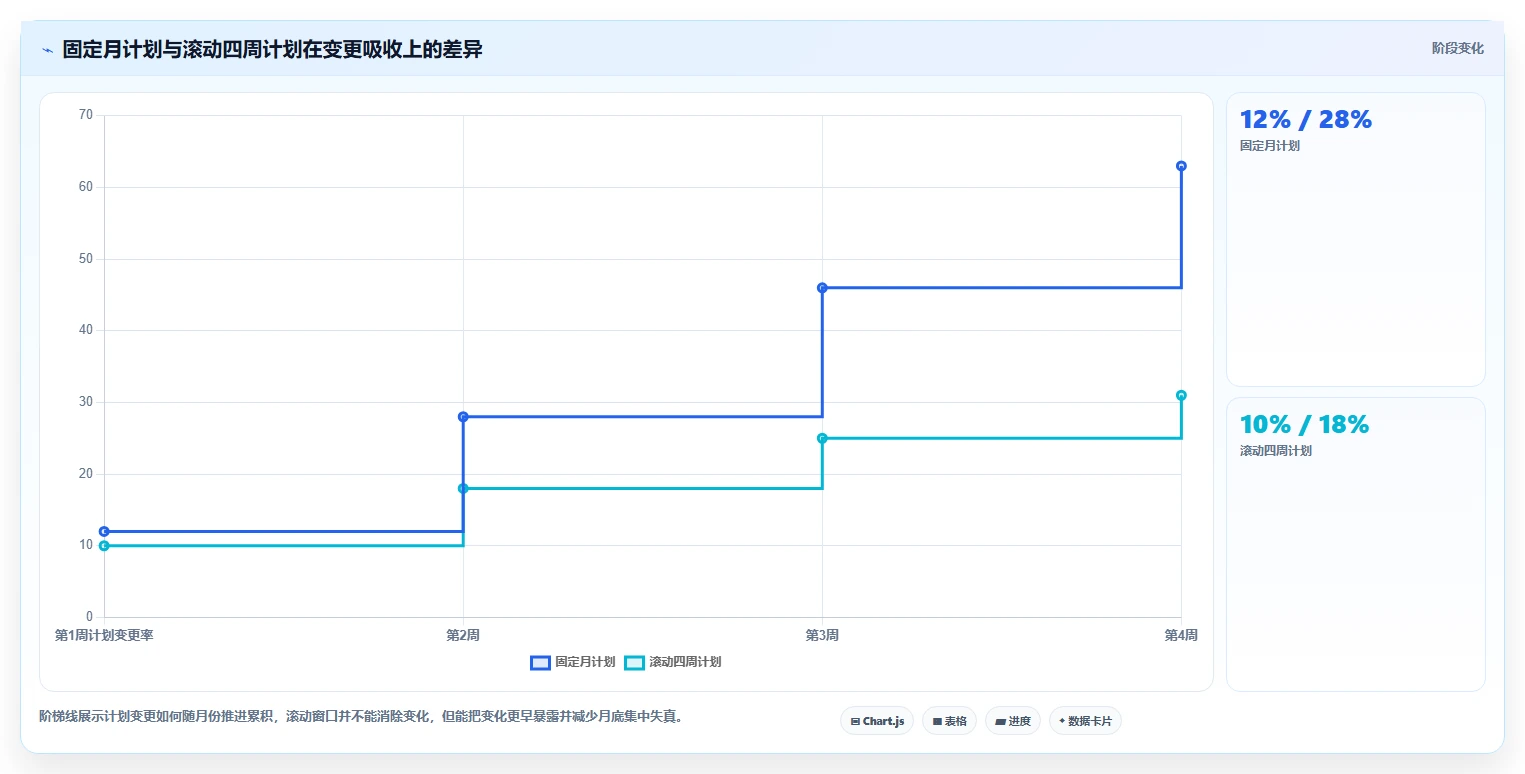Click the y-axis value 30
This screenshot has height=774, width=1525.
85,402
